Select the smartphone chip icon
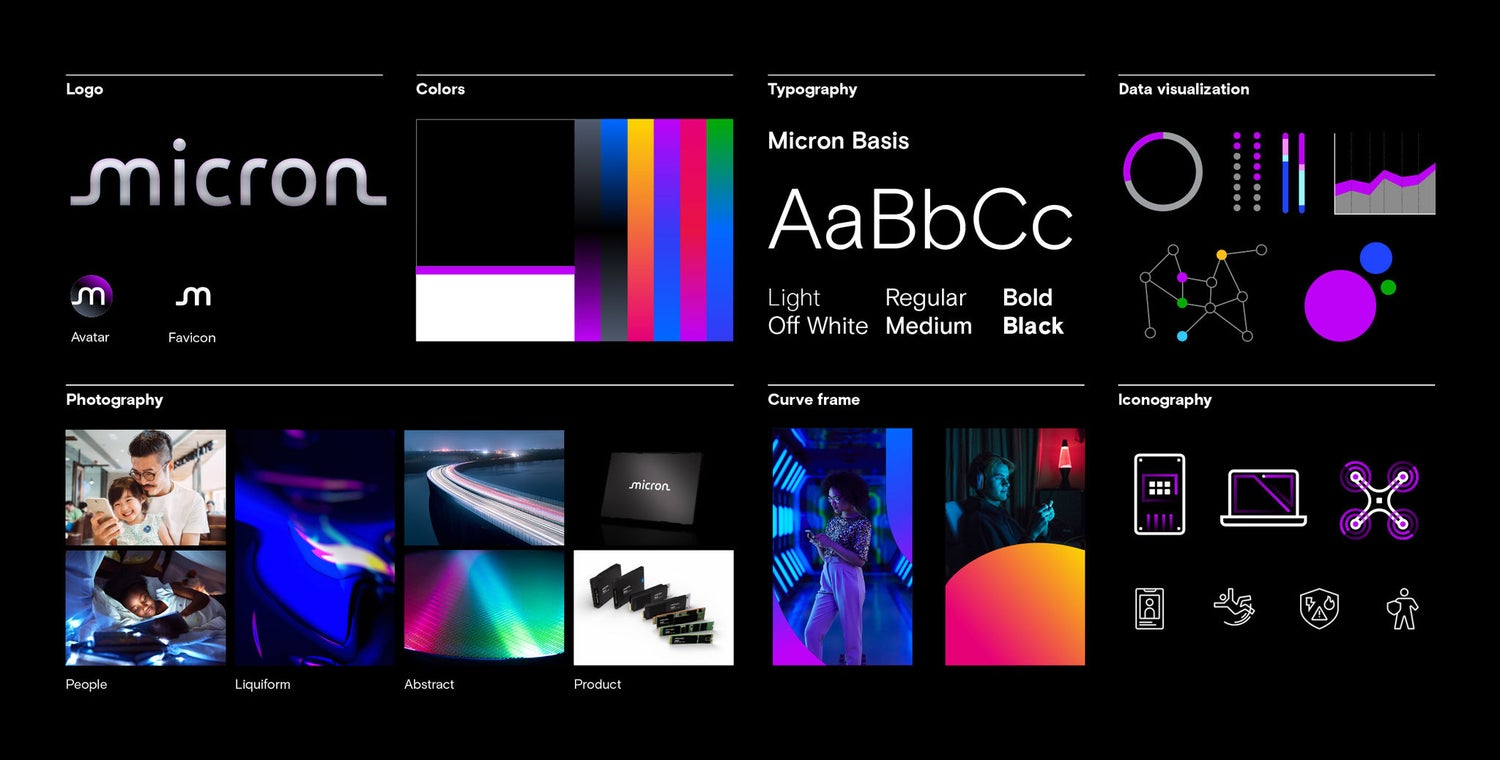 click(x=1160, y=494)
